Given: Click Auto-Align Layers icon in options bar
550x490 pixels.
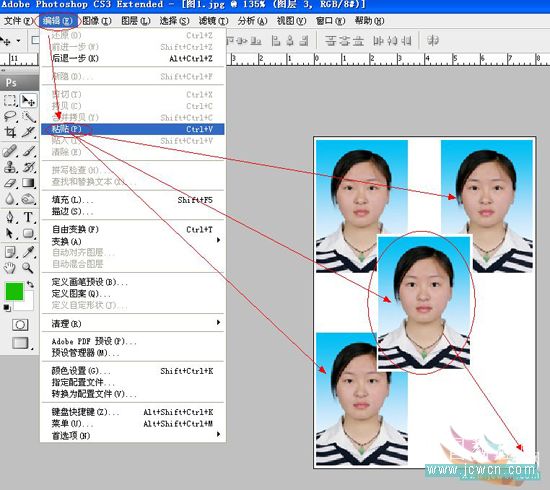Looking at the screenshot, I should [x=433, y=41].
